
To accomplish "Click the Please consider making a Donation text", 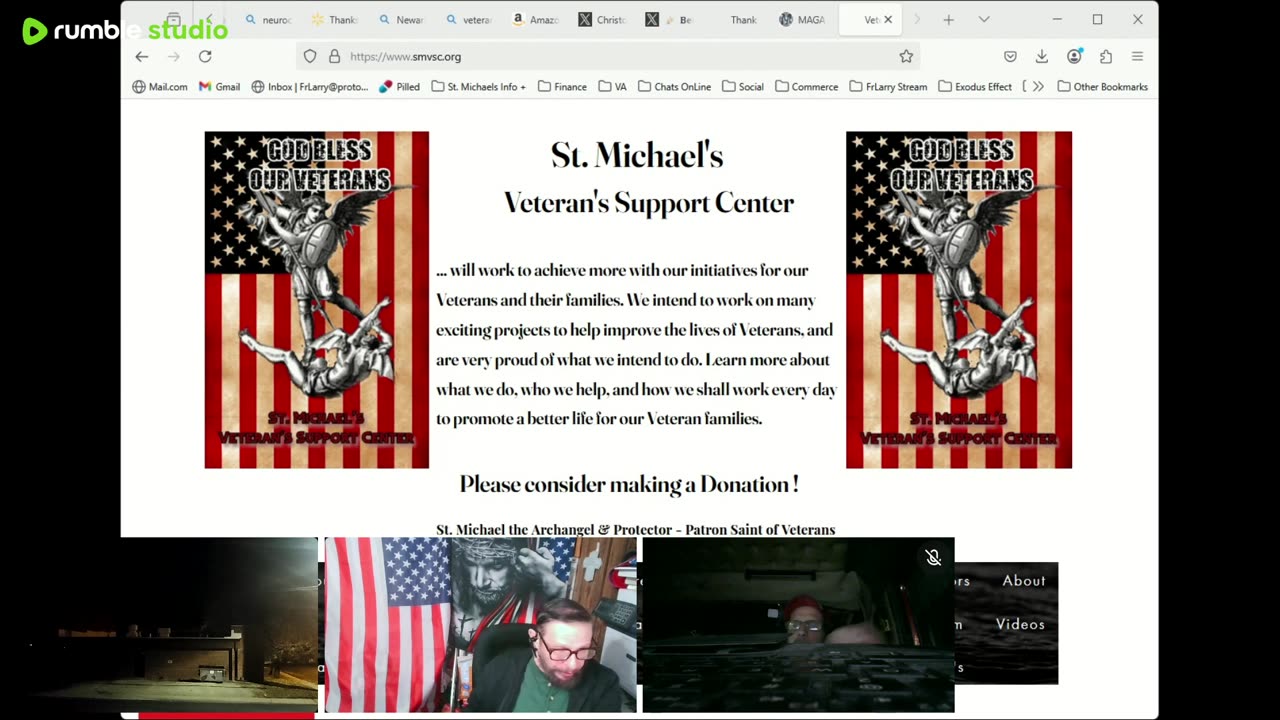I will (629, 484).
